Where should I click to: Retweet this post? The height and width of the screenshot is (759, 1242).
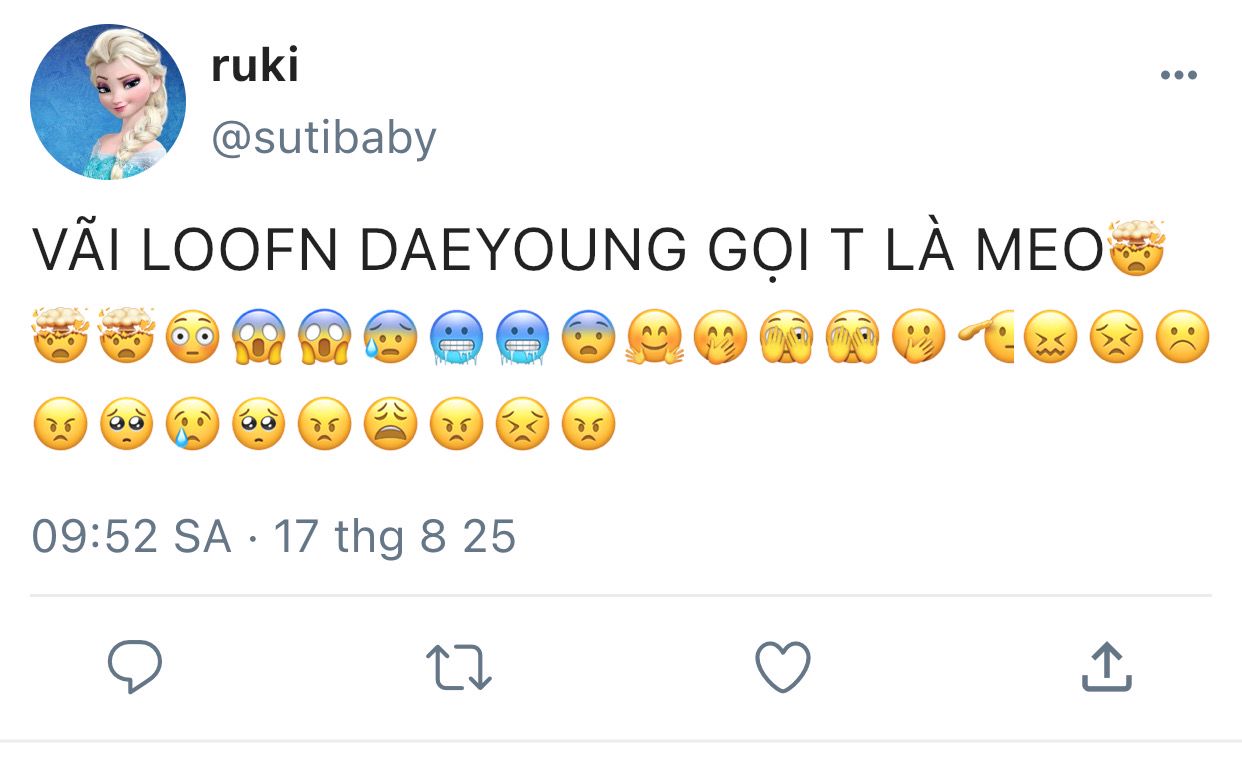click(459, 667)
